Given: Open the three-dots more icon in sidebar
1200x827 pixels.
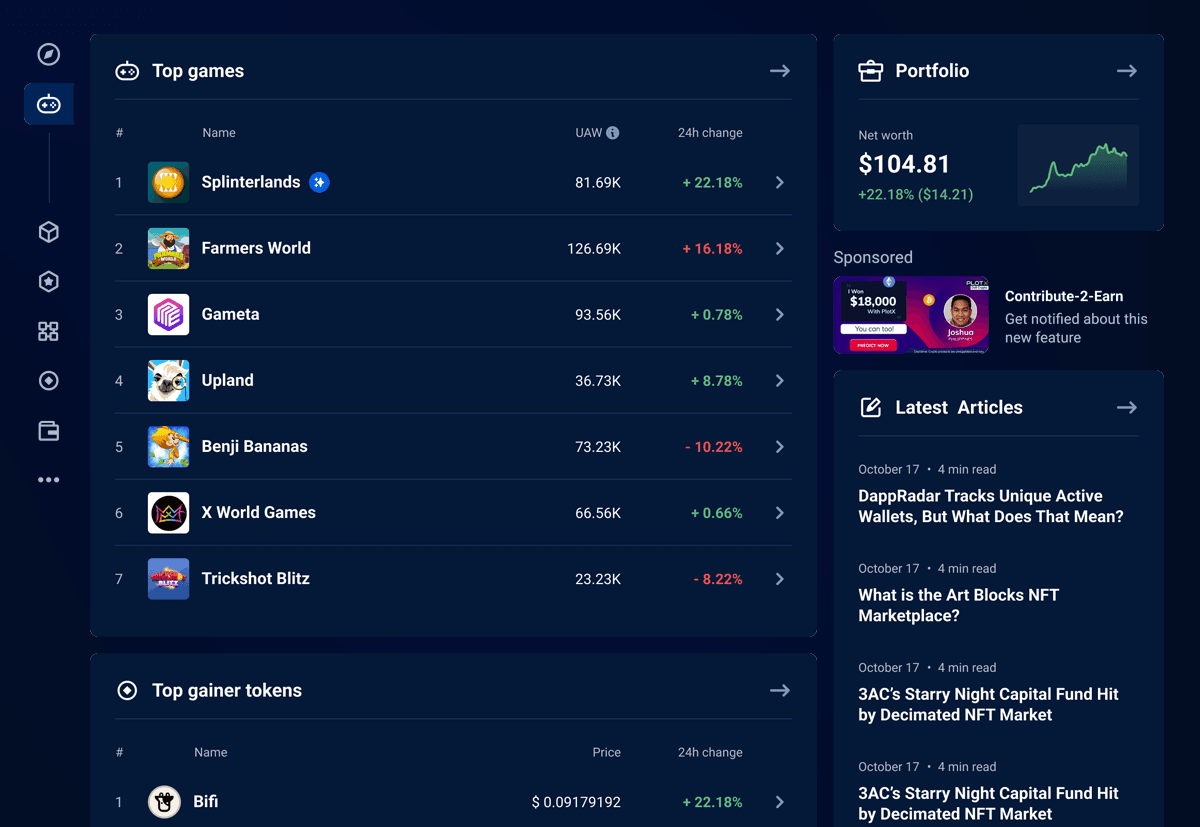Looking at the screenshot, I should pos(48,480).
